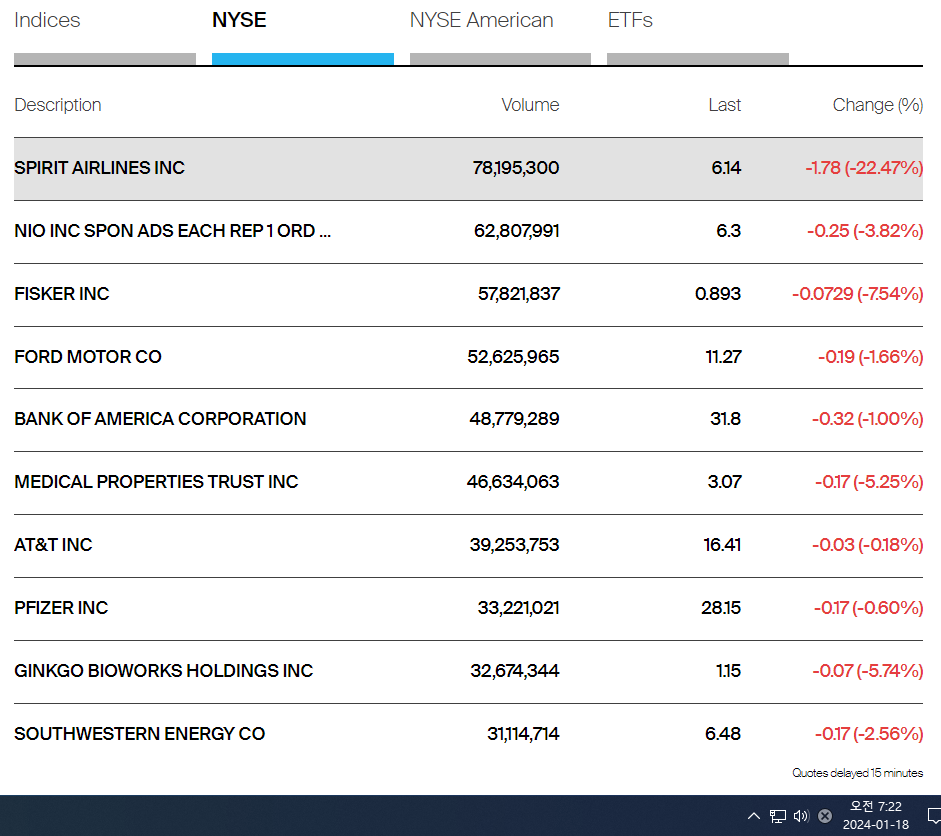Screen dimensions: 941x836
Task: Open the PFIZER INC quote
Action: click(61, 608)
